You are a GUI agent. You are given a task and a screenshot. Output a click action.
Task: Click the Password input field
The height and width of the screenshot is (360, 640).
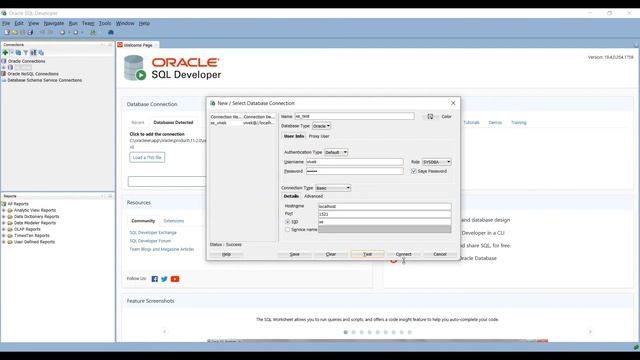[x=355, y=171]
